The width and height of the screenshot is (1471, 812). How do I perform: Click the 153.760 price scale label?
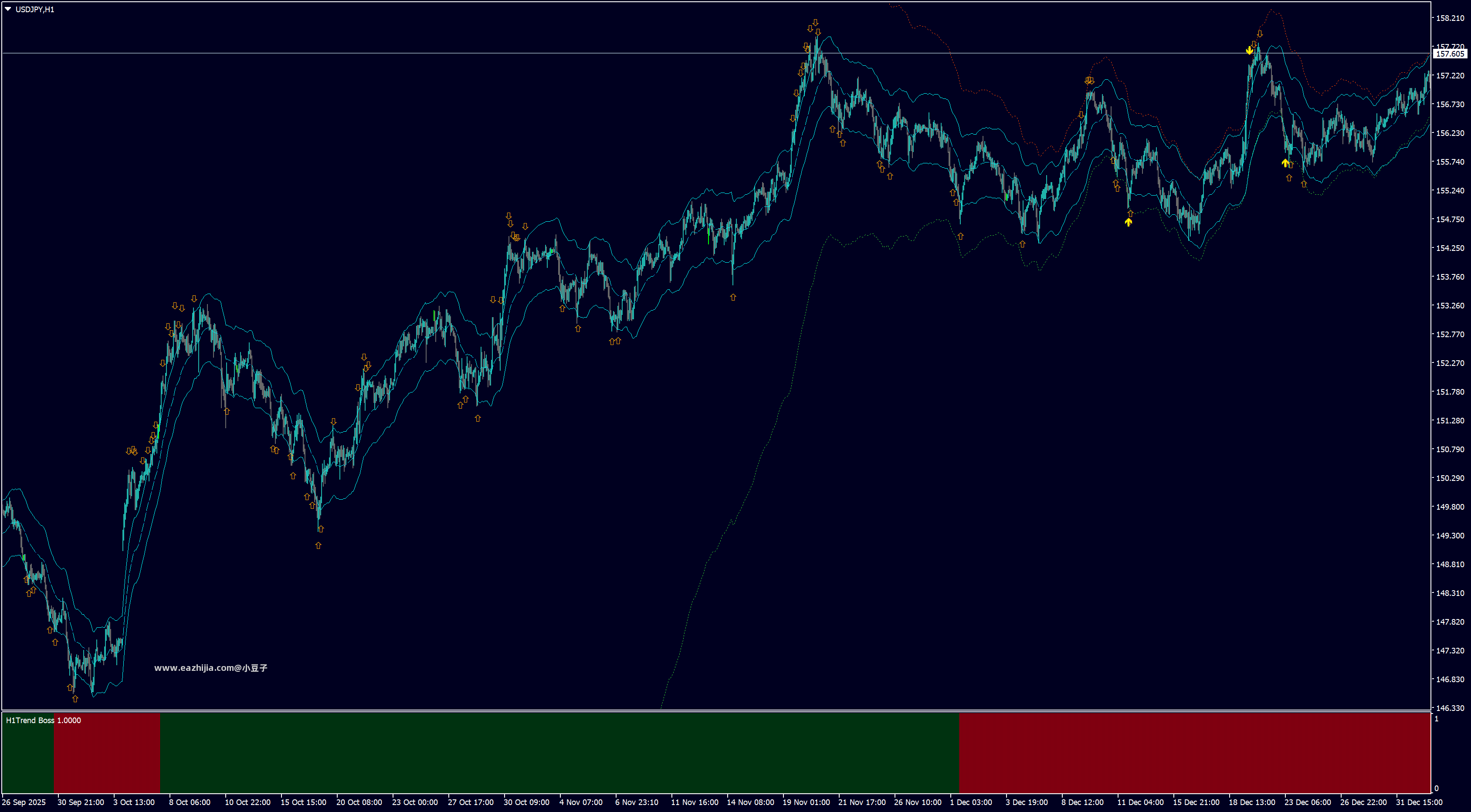tap(1450, 277)
